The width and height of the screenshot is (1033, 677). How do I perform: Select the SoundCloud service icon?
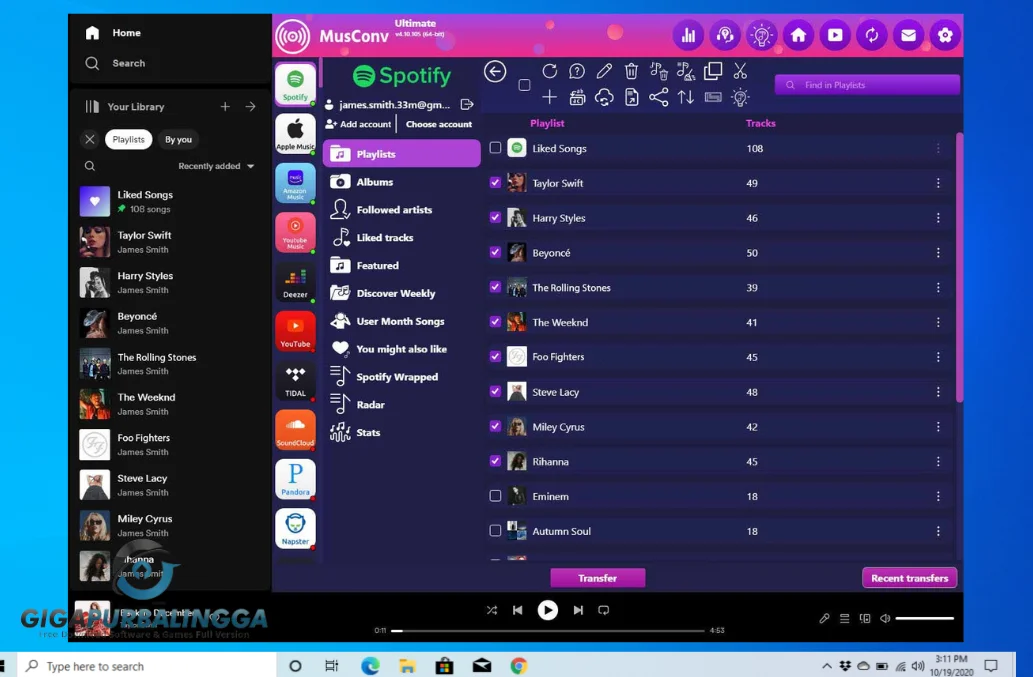tap(295, 429)
